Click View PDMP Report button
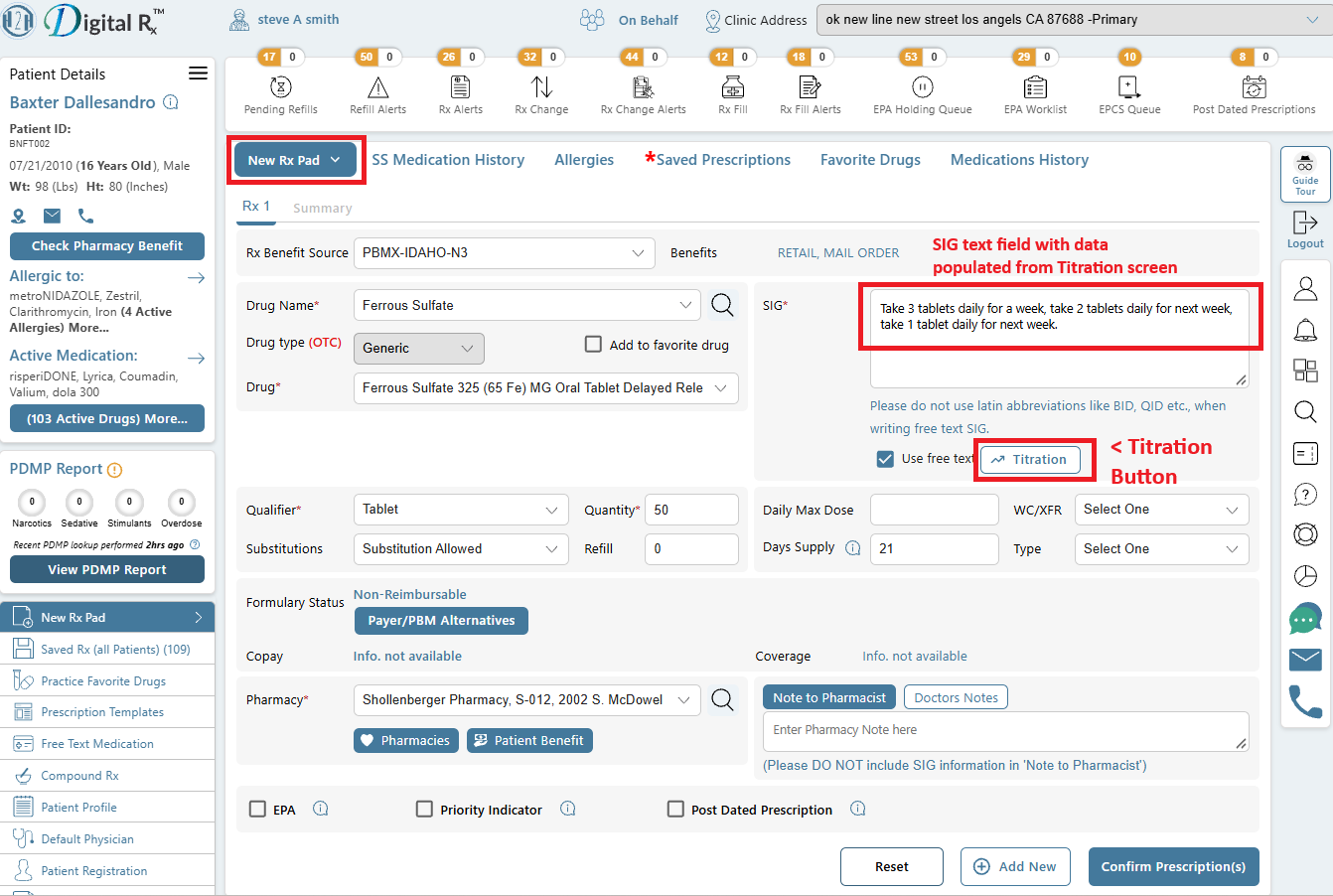Screen dimensions: 1333x896 107,569
